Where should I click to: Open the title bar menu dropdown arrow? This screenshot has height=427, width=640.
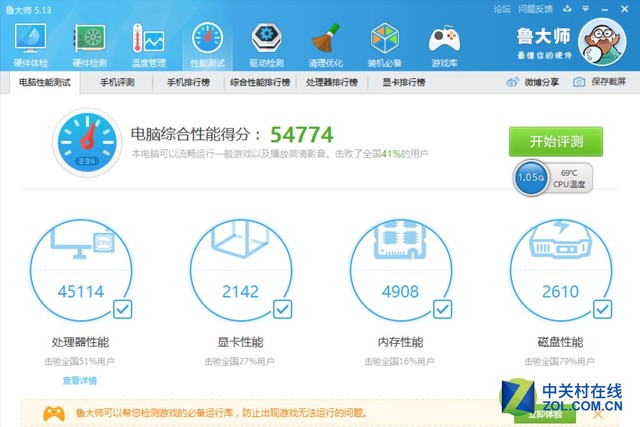[x=585, y=9]
